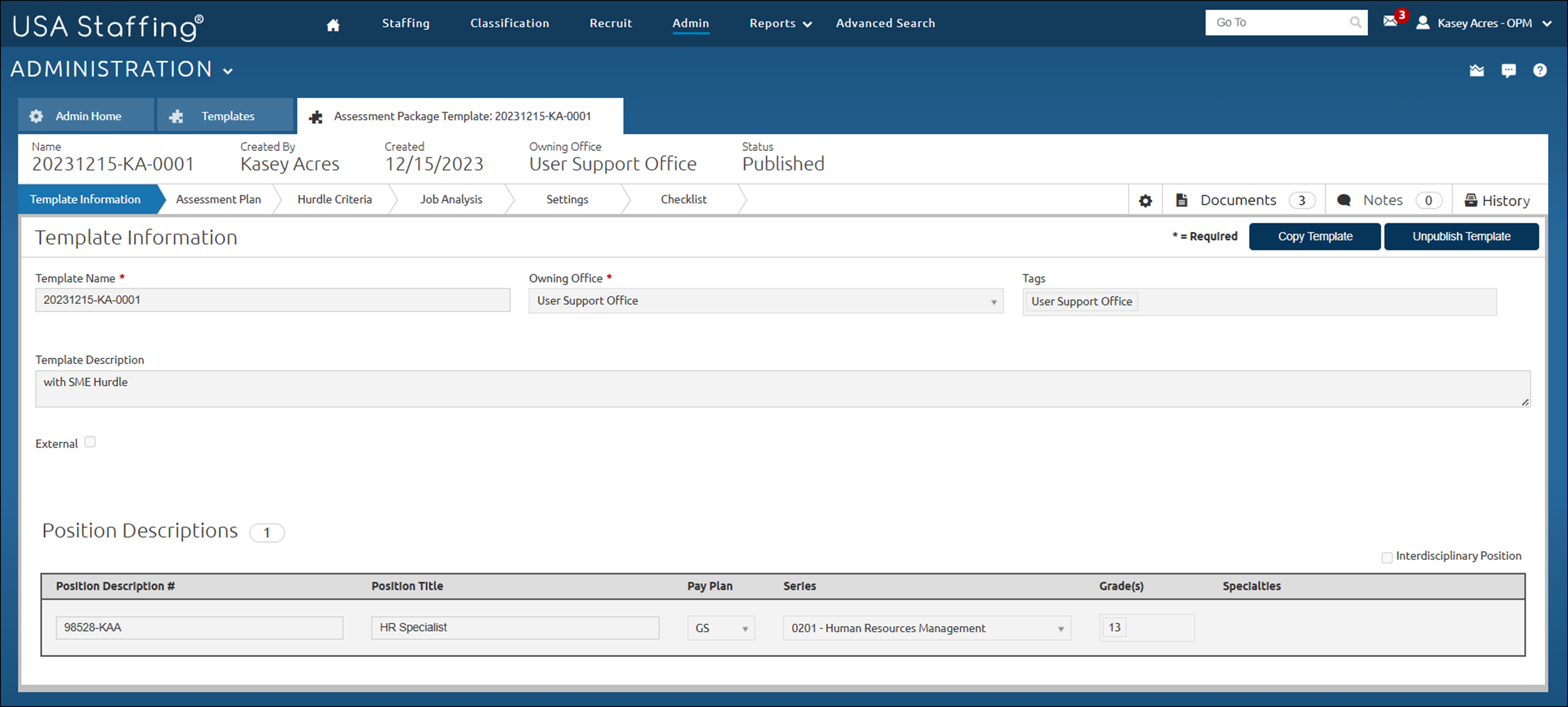The image size is (1568, 707).
Task: Check Interdisciplinary Position
Action: 1387,557
